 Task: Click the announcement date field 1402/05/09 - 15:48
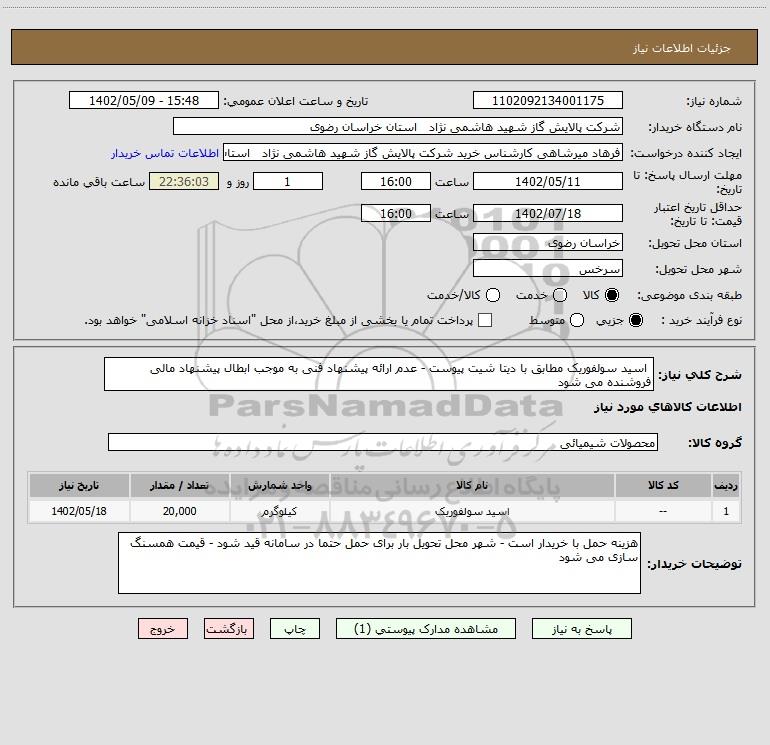(x=144, y=101)
